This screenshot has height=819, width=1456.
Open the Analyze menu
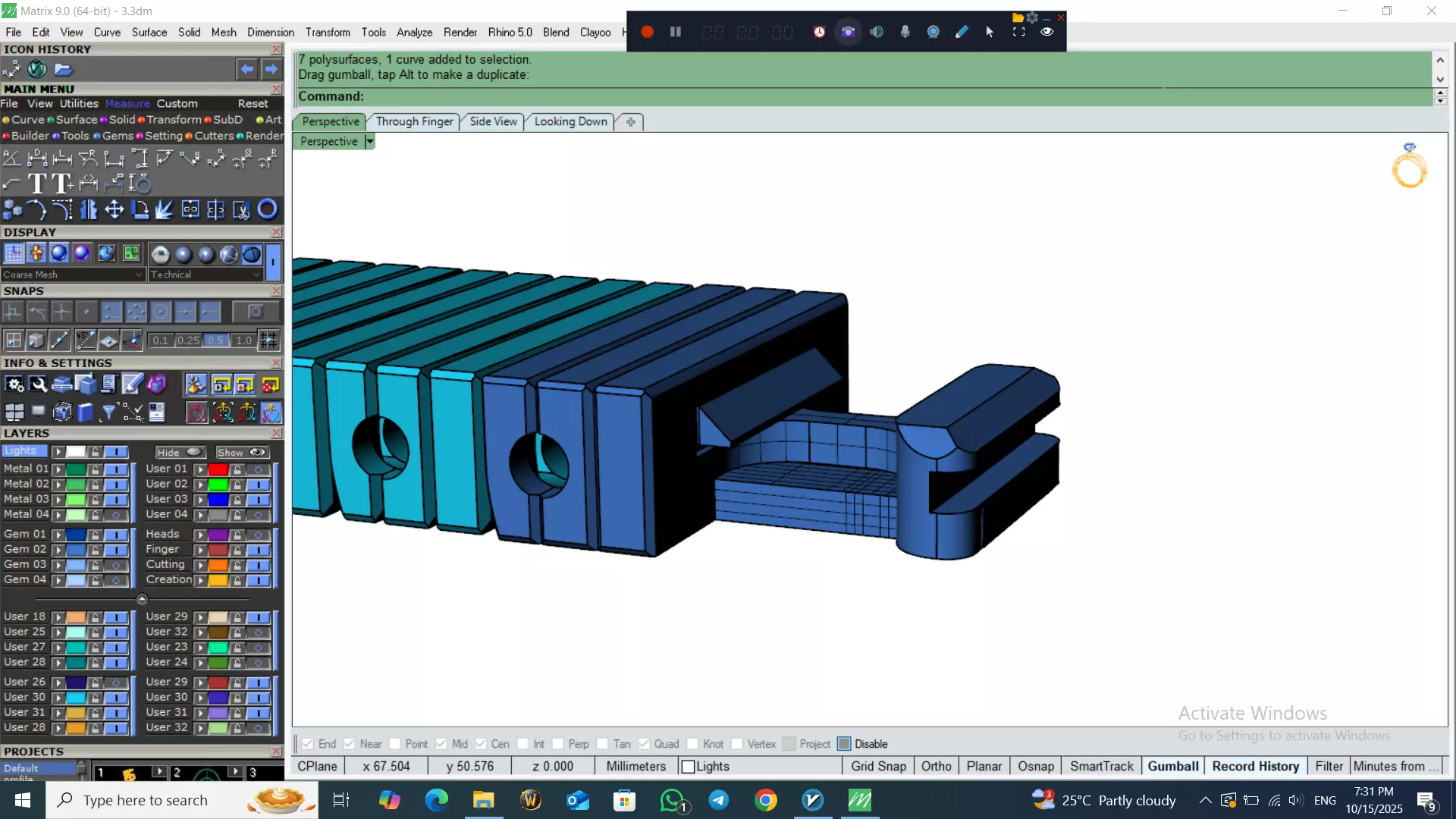(414, 32)
